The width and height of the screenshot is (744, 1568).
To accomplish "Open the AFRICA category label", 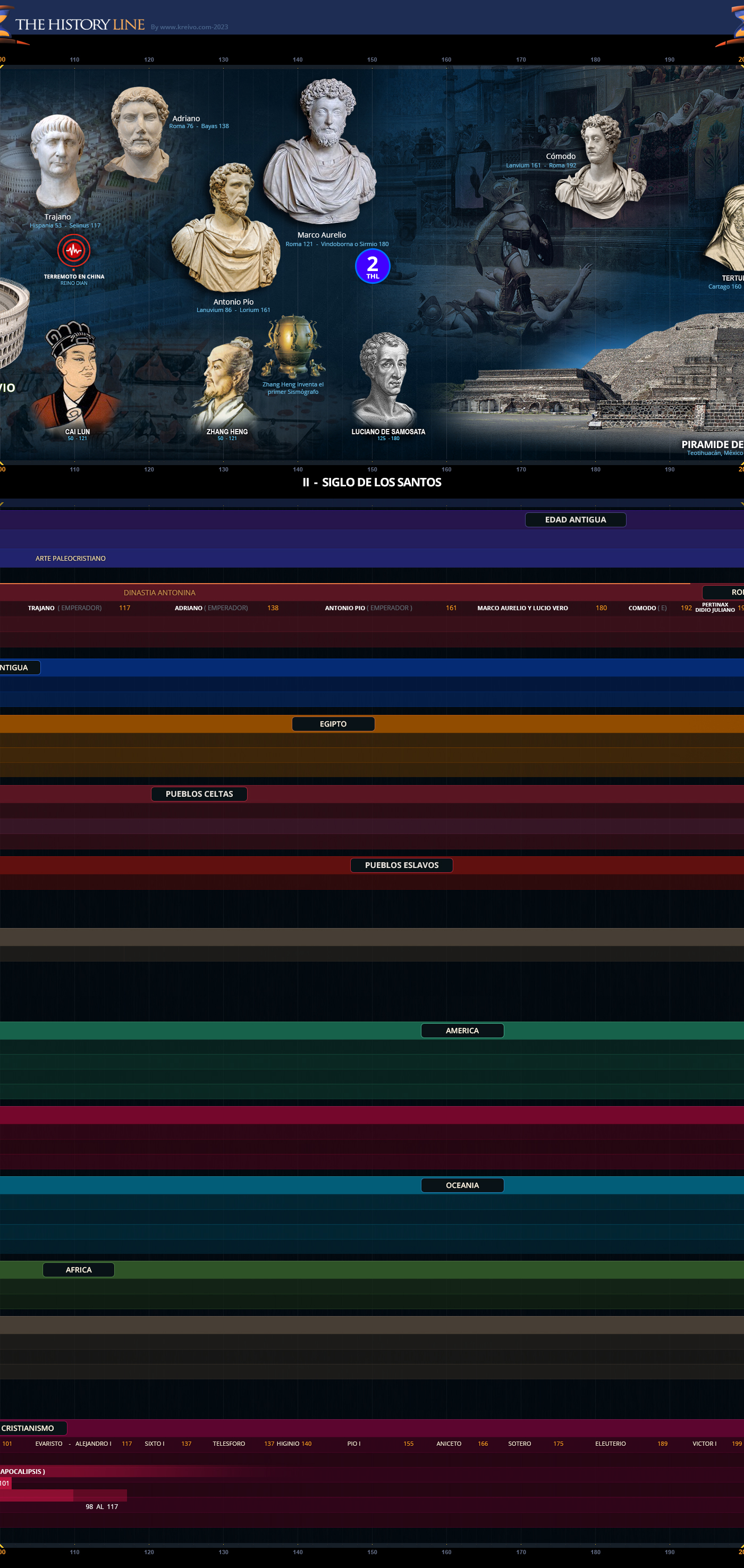I will (79, 1270).
